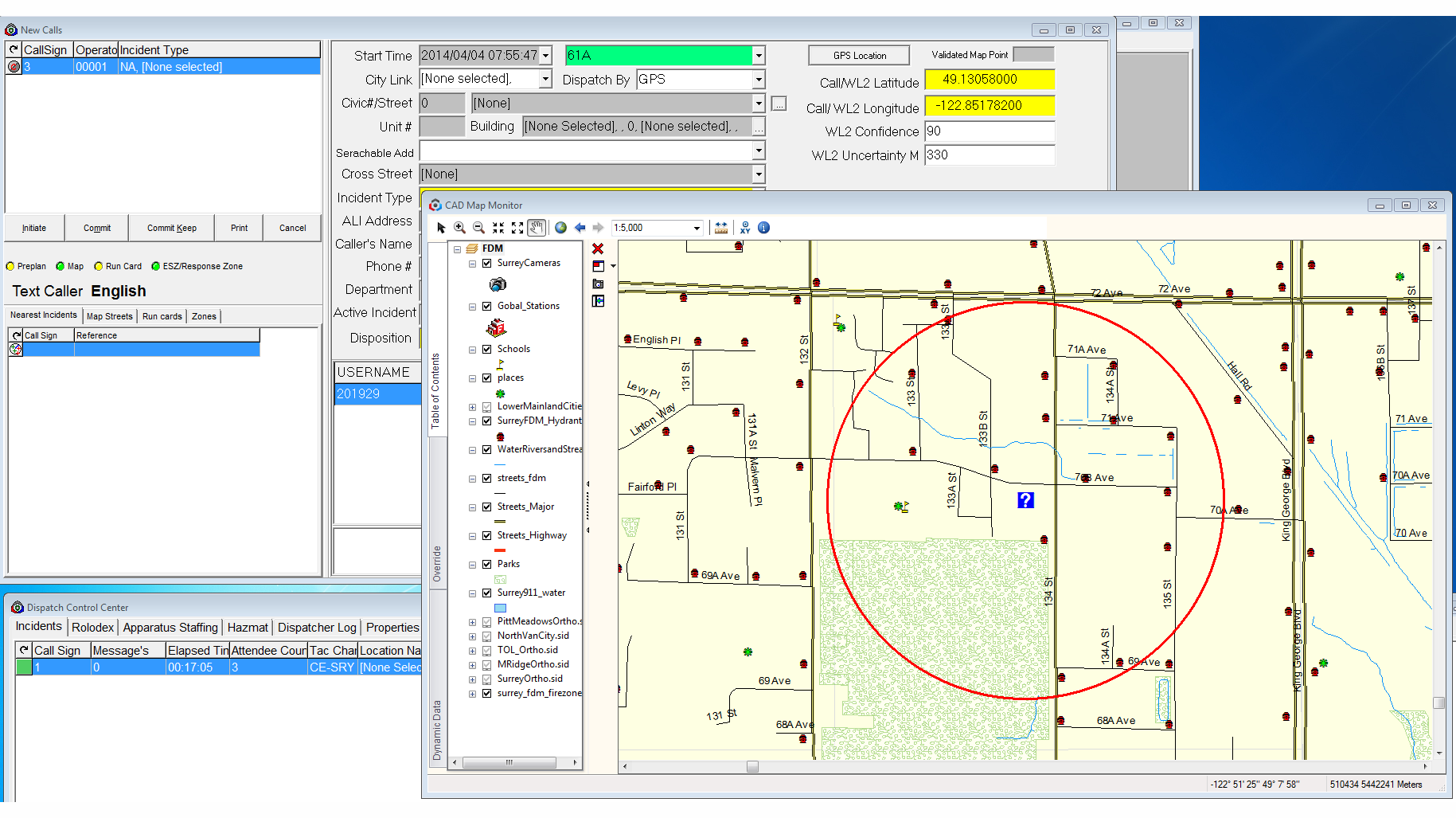The width and height of the screenshot is (1456, 818).
Task: Expand the LowerMainlandCities tree node
Action: click(471, 406)
